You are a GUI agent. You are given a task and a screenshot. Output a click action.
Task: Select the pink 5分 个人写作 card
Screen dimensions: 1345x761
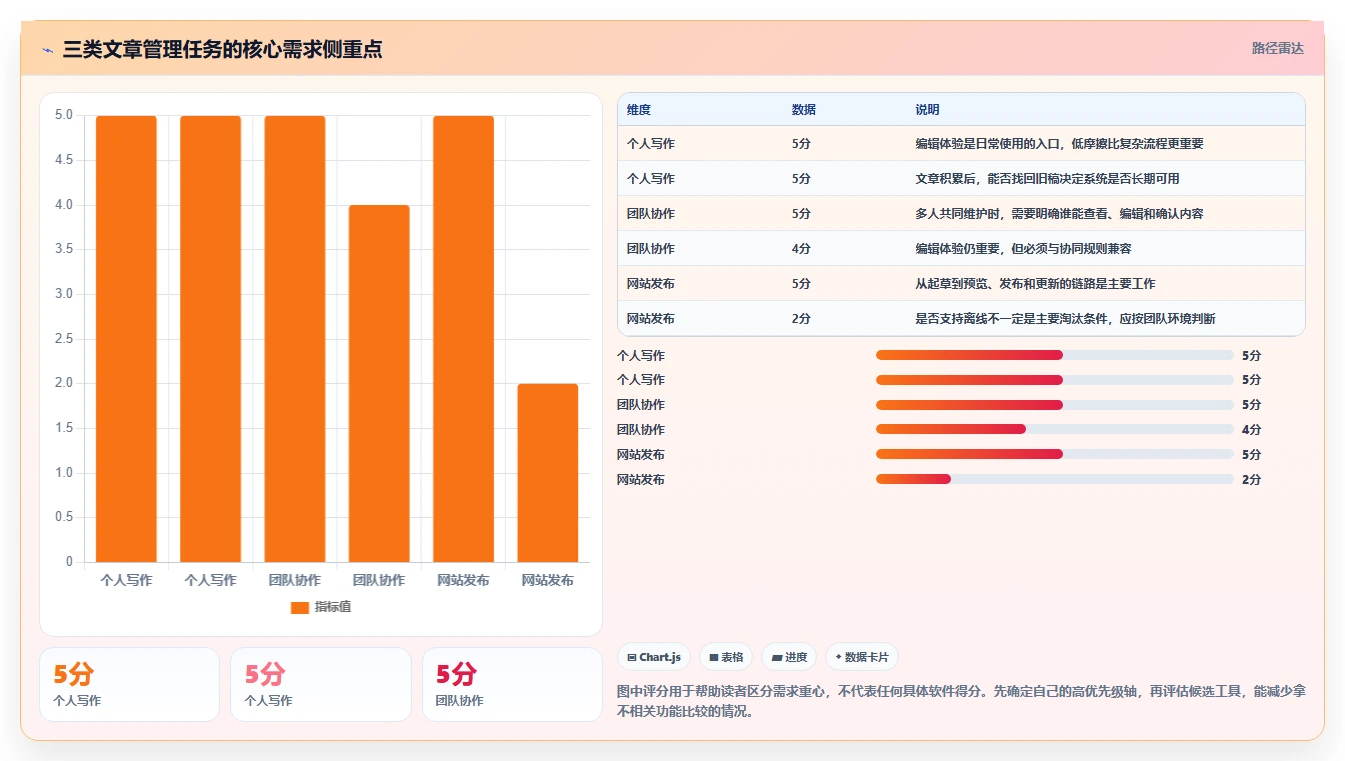click(320, 684)
